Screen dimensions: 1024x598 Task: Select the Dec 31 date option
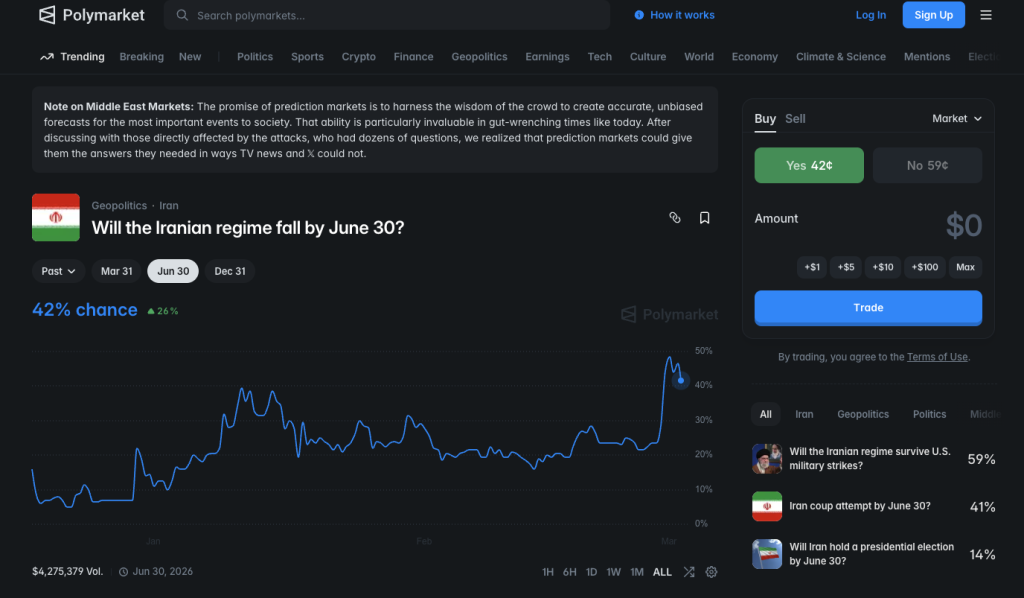click(x=230, y=271)
